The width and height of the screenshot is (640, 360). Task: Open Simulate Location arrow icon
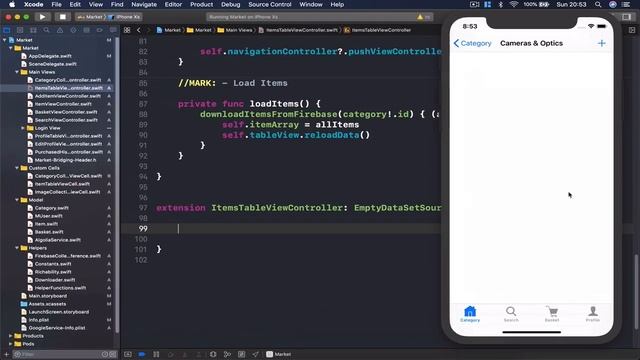point(255,354)
